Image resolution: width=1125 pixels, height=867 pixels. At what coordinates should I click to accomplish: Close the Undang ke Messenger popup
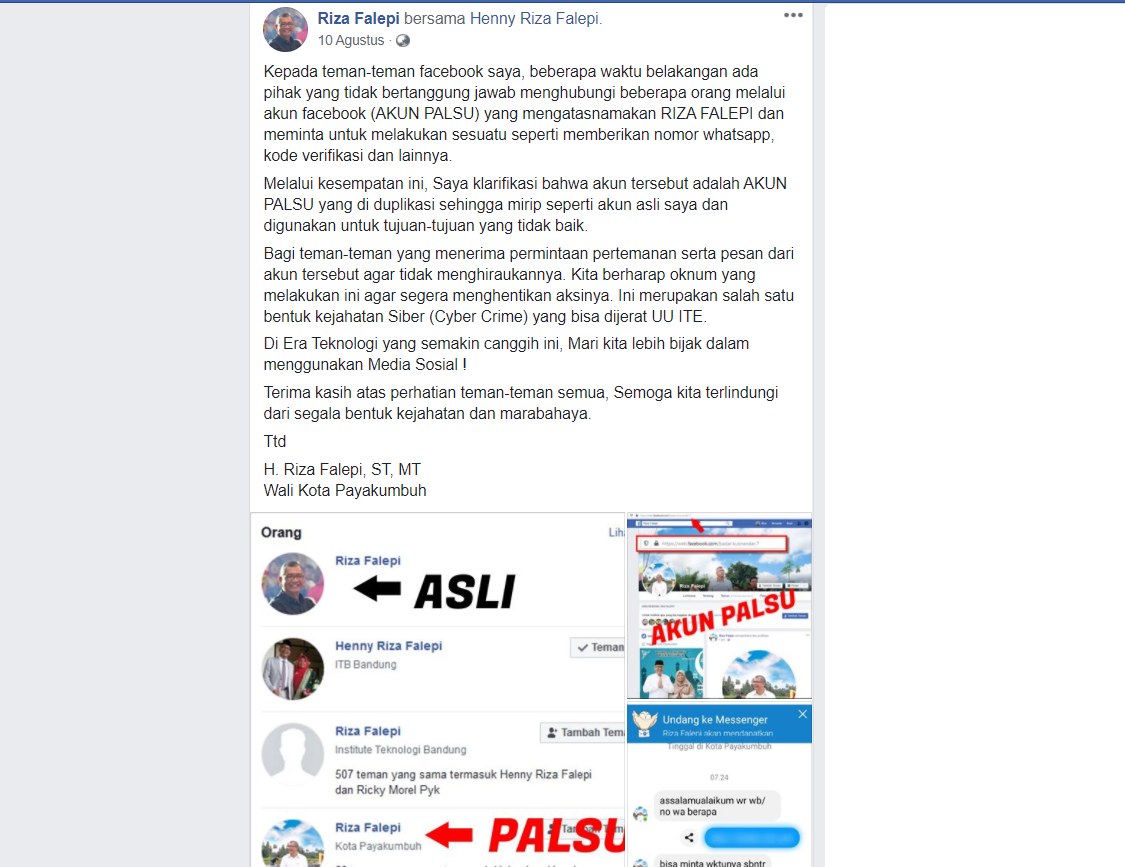802,714
